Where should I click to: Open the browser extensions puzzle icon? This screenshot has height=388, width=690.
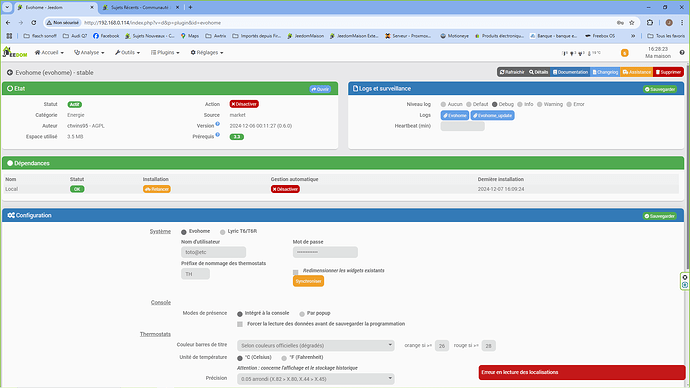click(x=650, y=22)
